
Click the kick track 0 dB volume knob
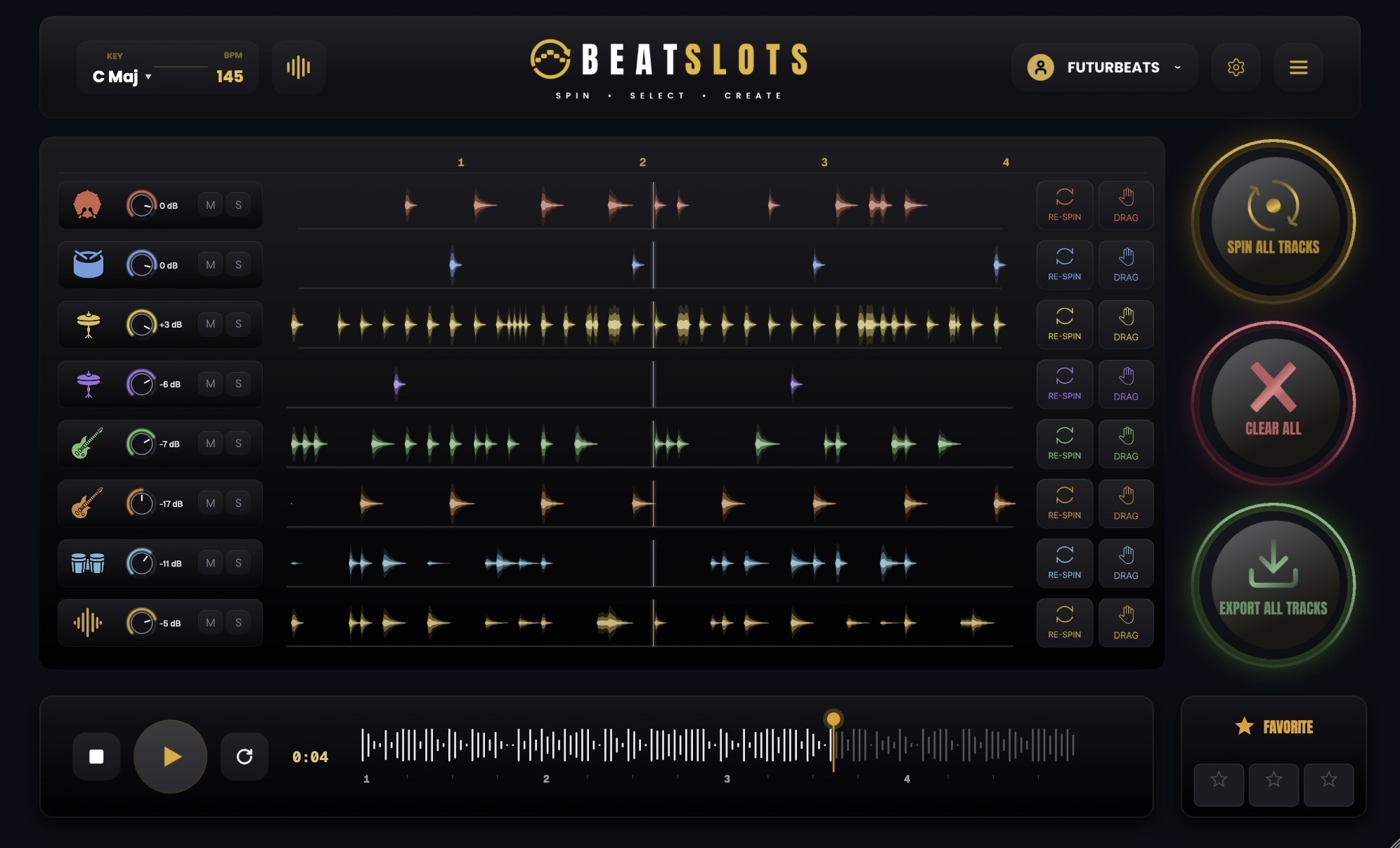point(141,205)
